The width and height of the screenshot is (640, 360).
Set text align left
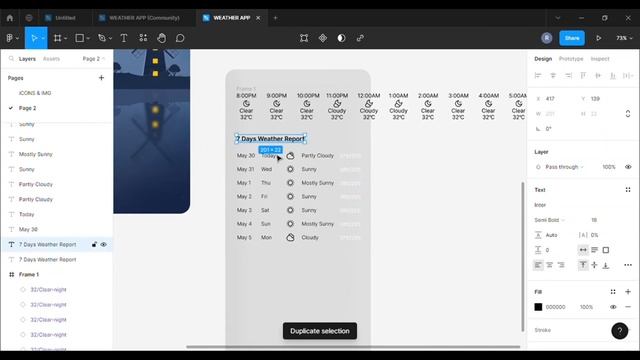coord(538,265)
